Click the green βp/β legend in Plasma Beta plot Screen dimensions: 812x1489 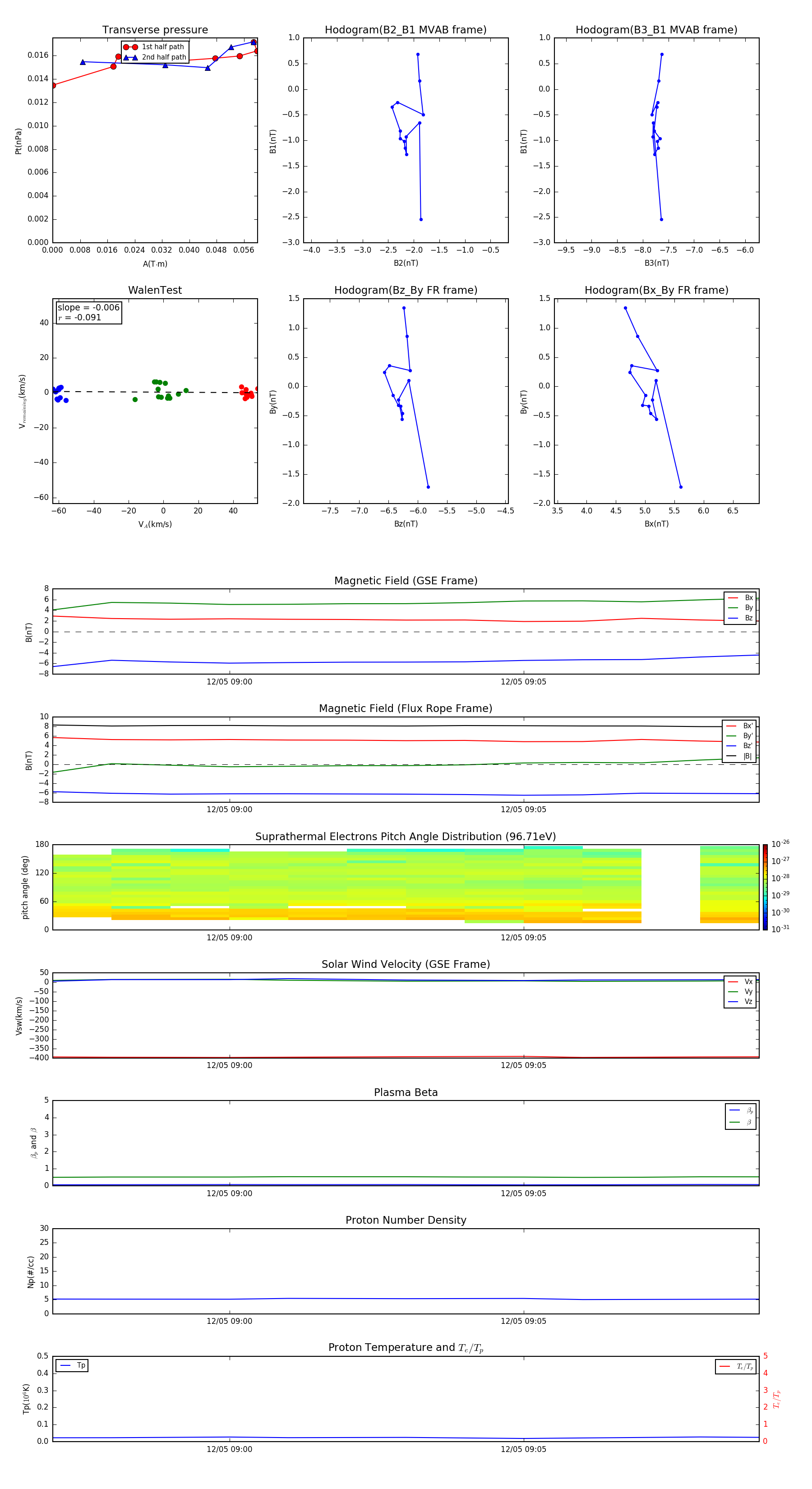click(741, 1122)
